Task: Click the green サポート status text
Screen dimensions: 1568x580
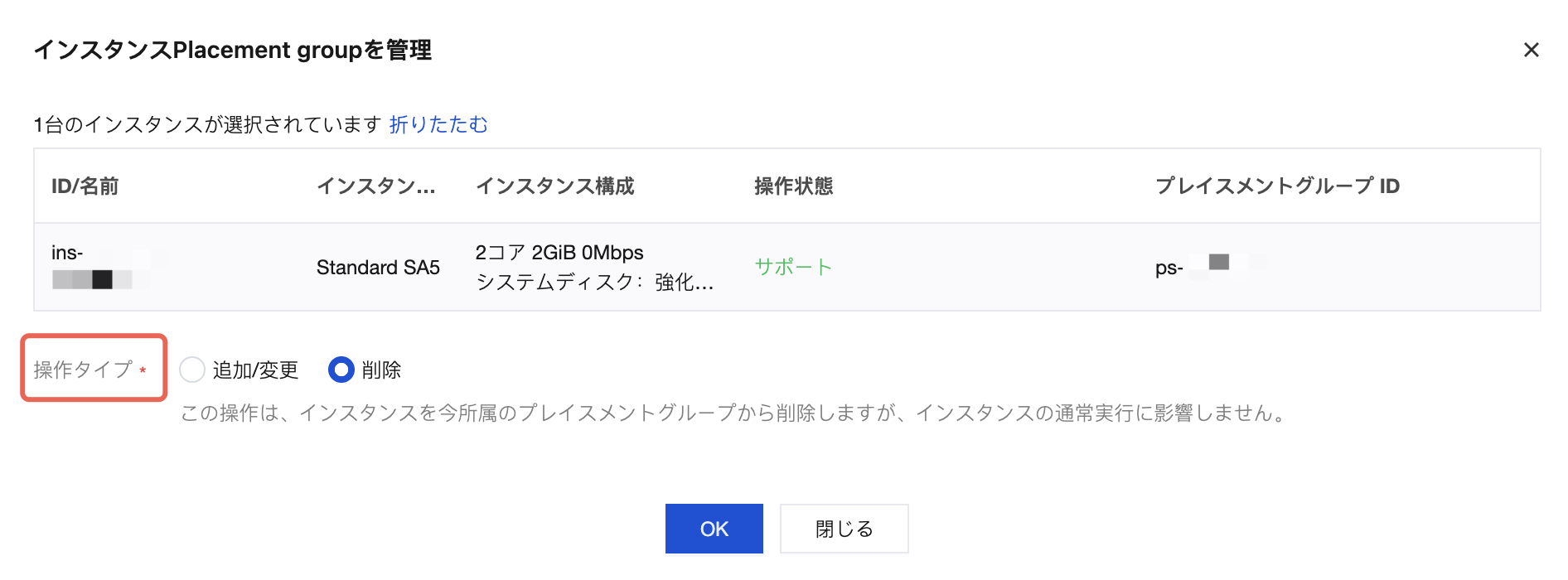Action: click(x=793, y=267)
